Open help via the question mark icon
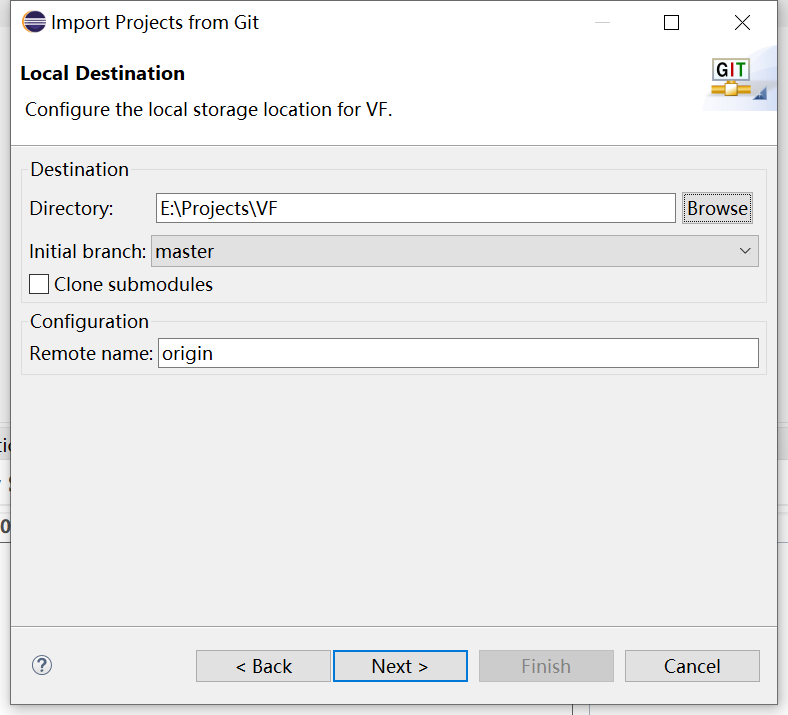Viewport: 788px width, 715px height. pos(42,665)
